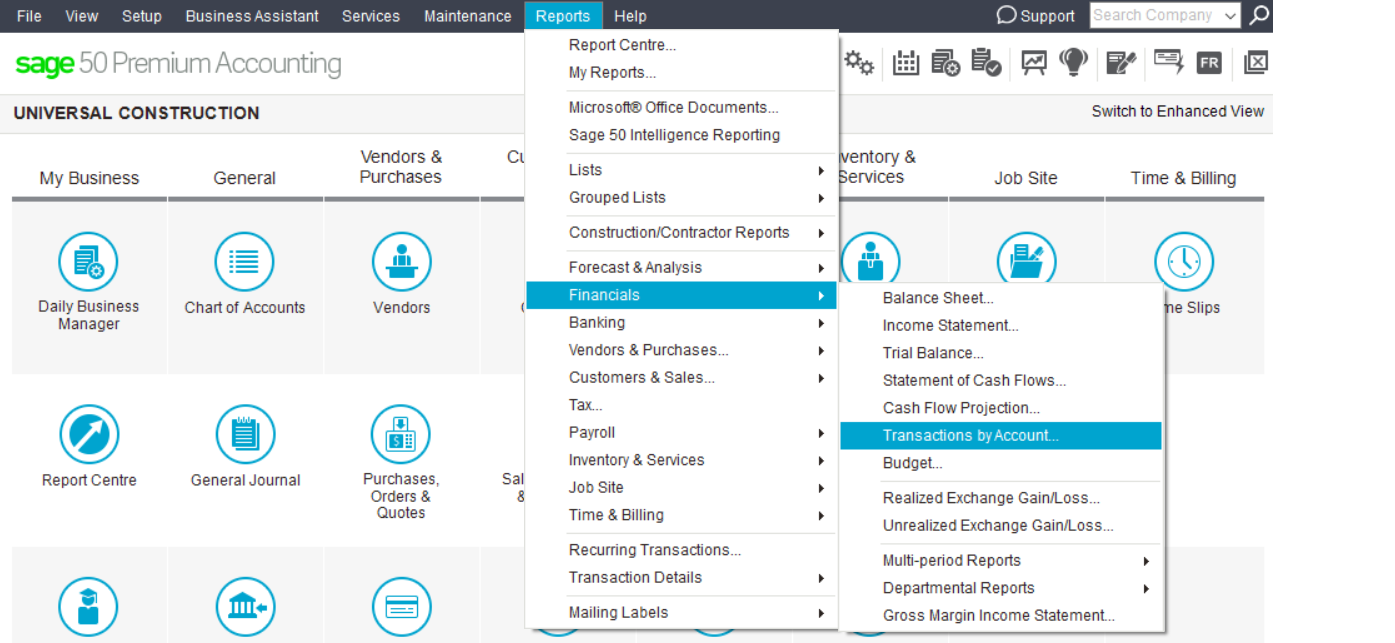Click the Time Slips clock icon
Screen dimensions: 1395x643
pyautogui.click(x=1184, y=262)
